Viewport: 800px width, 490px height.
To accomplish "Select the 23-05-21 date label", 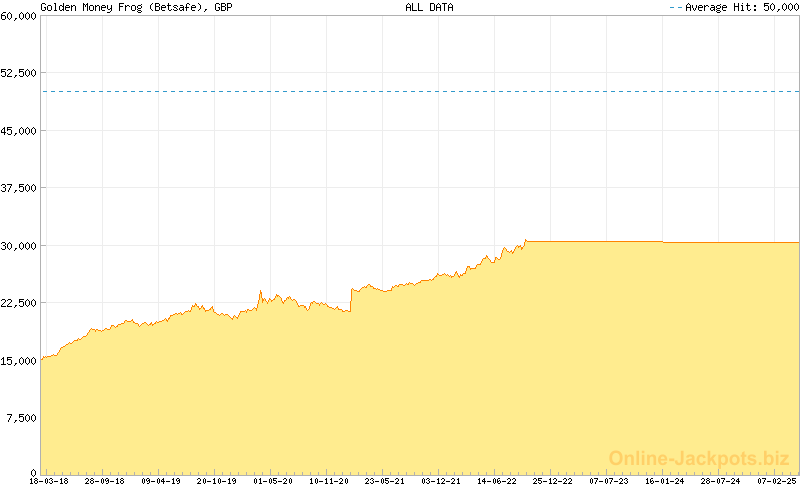I will (385, 481).
